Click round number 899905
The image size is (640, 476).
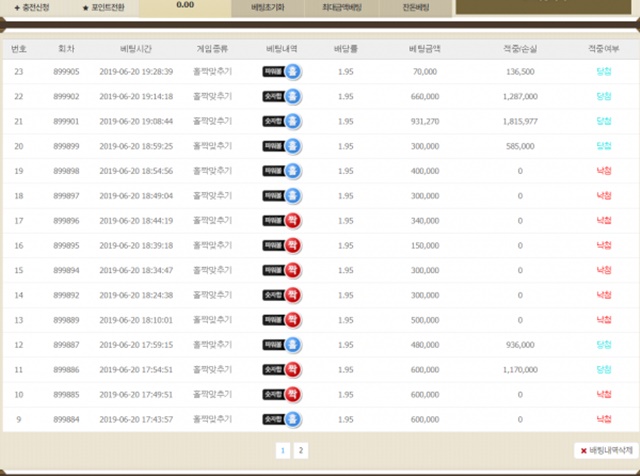(x=66, y=72)
